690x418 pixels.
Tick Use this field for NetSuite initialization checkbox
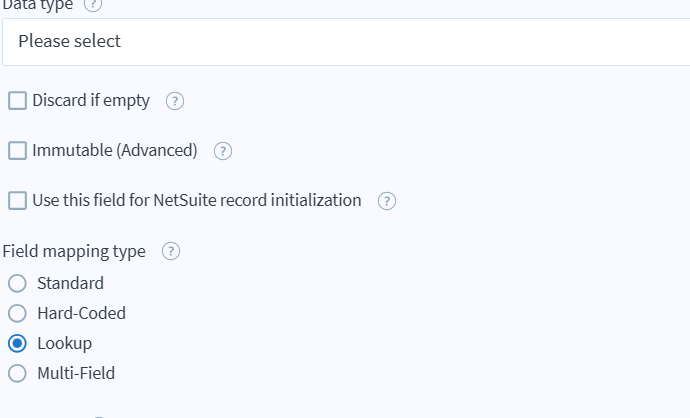tap(17, 200)
